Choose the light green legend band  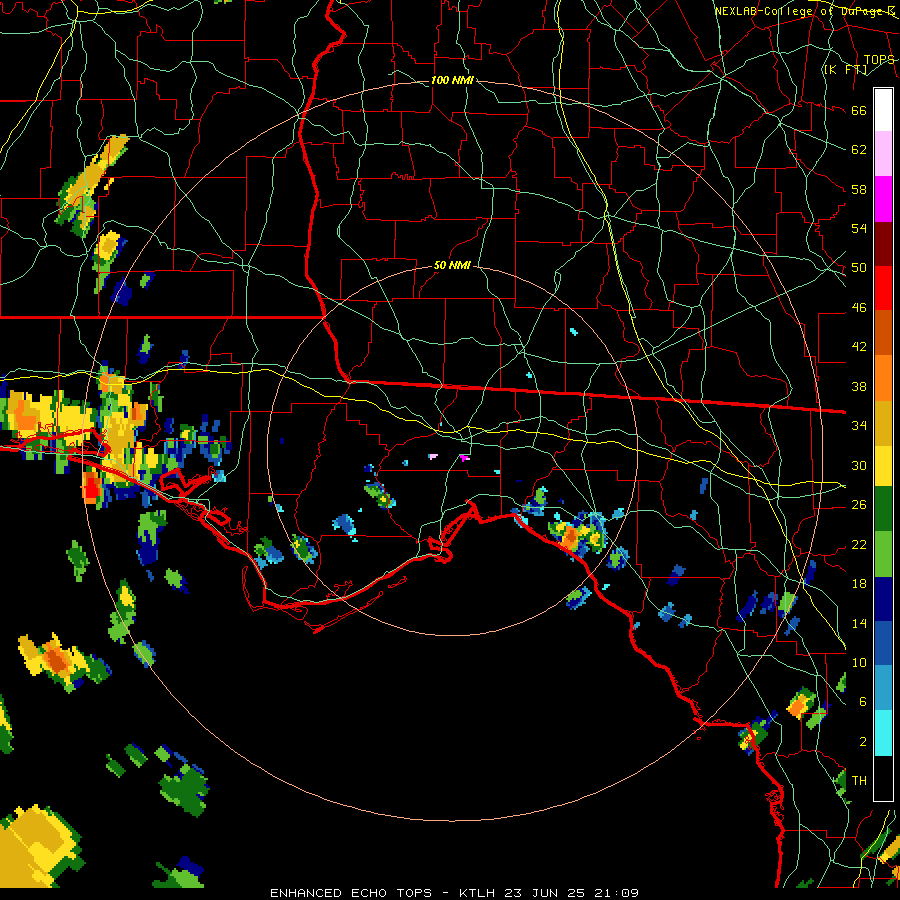(x=883, y=554)
